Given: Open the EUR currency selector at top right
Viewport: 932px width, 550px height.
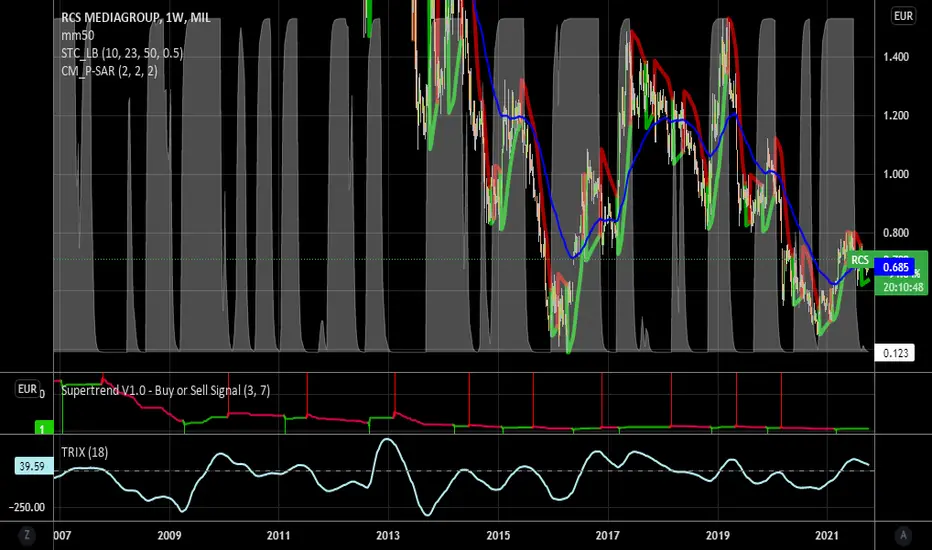Looking at the screenshot, I should (903, 16).
